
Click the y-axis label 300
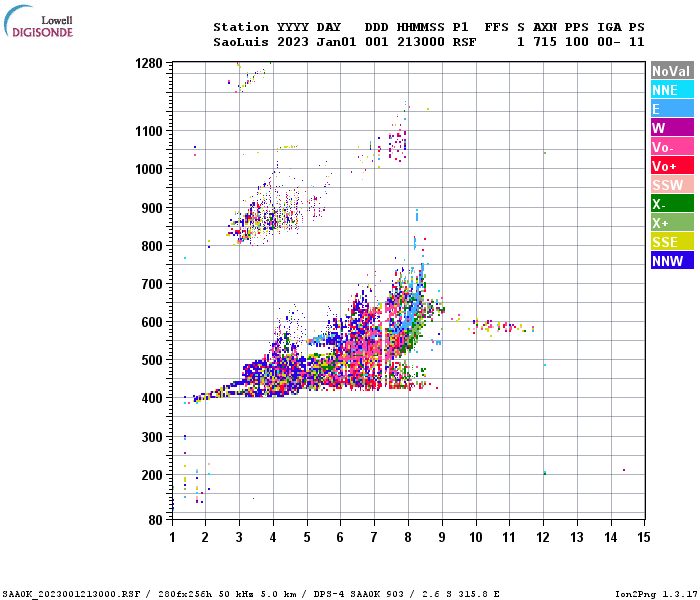[x=152, y=437]
